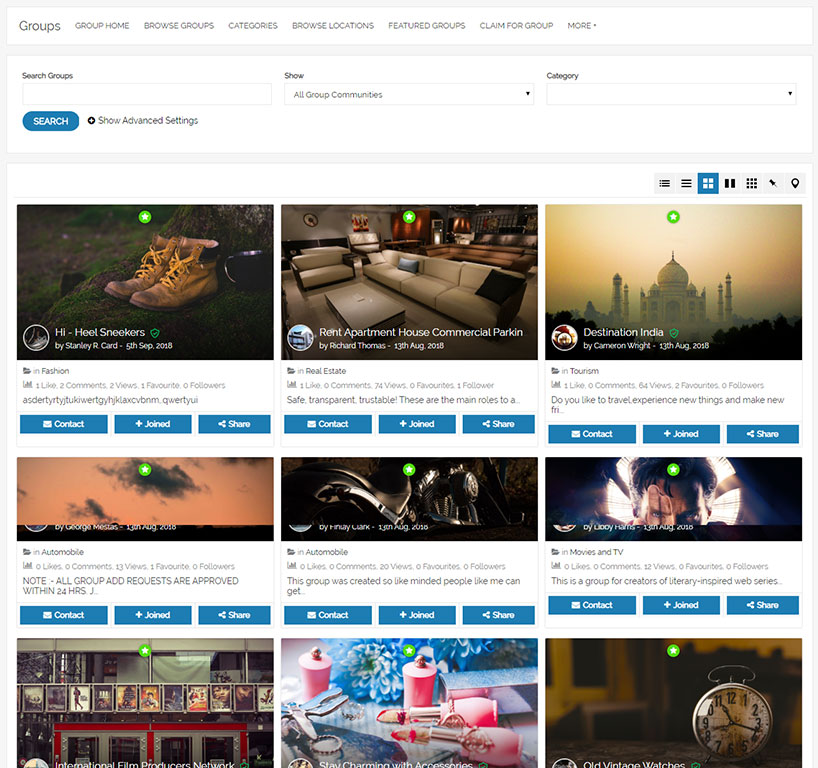Select the four-square grid view icon
The width and height of the screenshot is (818, 768).
pyautogui.click(x=708, y=183)
